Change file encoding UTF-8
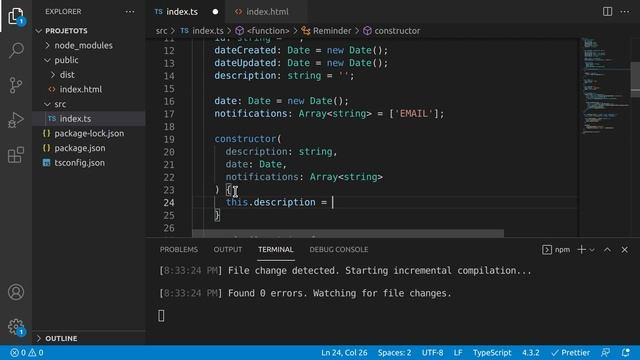Viewport: 640px width, 360px height. (432, 353)
